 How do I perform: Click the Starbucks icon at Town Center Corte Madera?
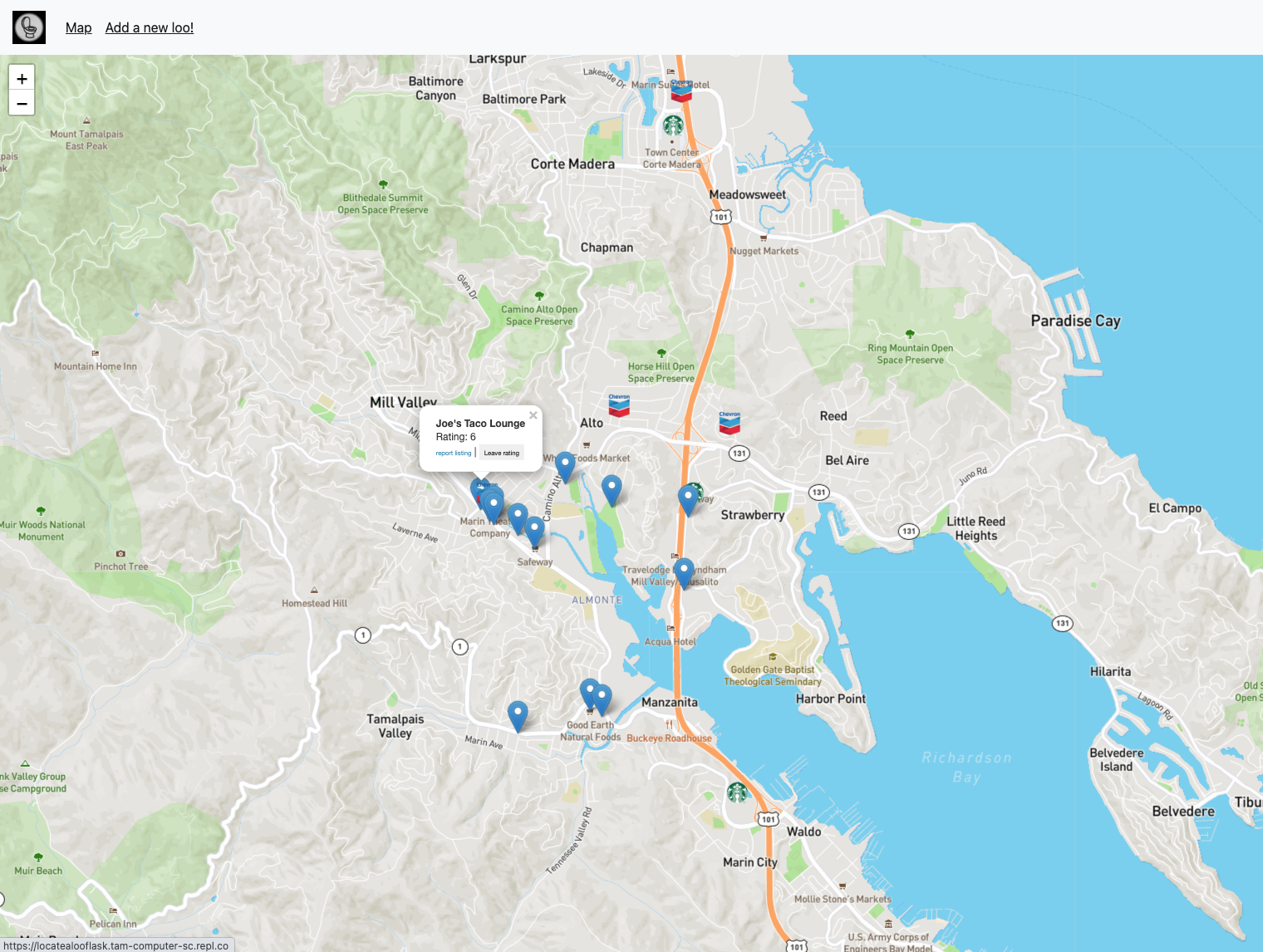click(673, 125)
